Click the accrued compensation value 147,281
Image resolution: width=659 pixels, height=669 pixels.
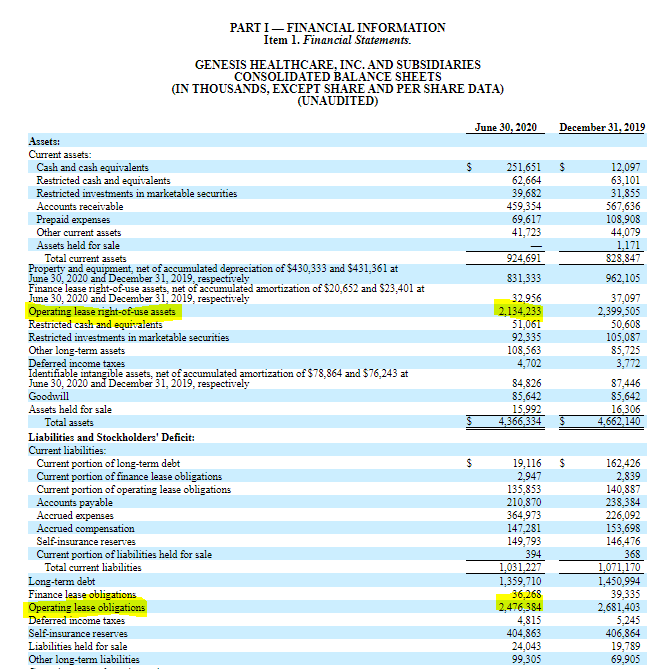(x=524, y=528)
